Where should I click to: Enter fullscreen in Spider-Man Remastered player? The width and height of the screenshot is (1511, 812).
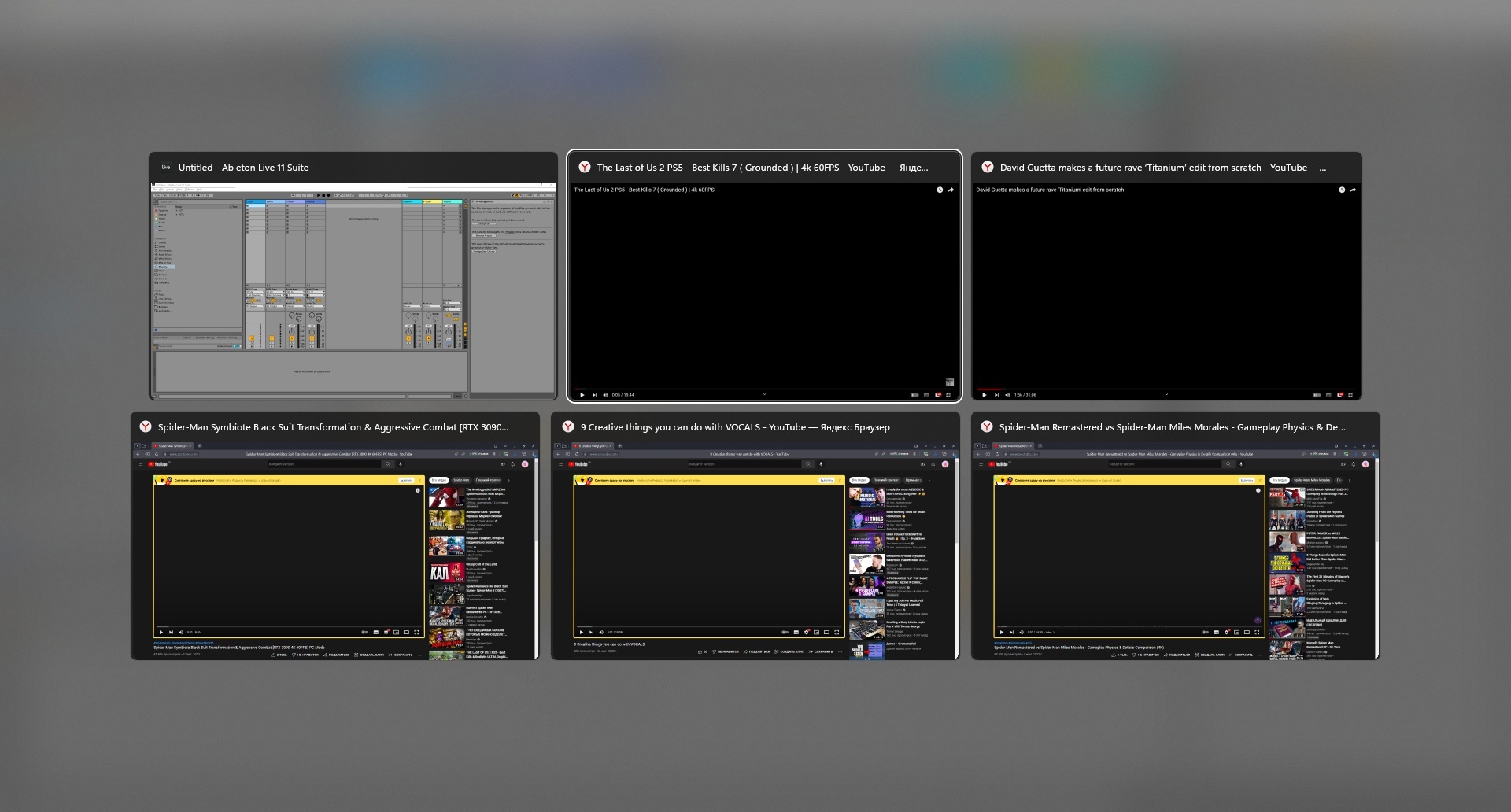tap(1257, 632)
